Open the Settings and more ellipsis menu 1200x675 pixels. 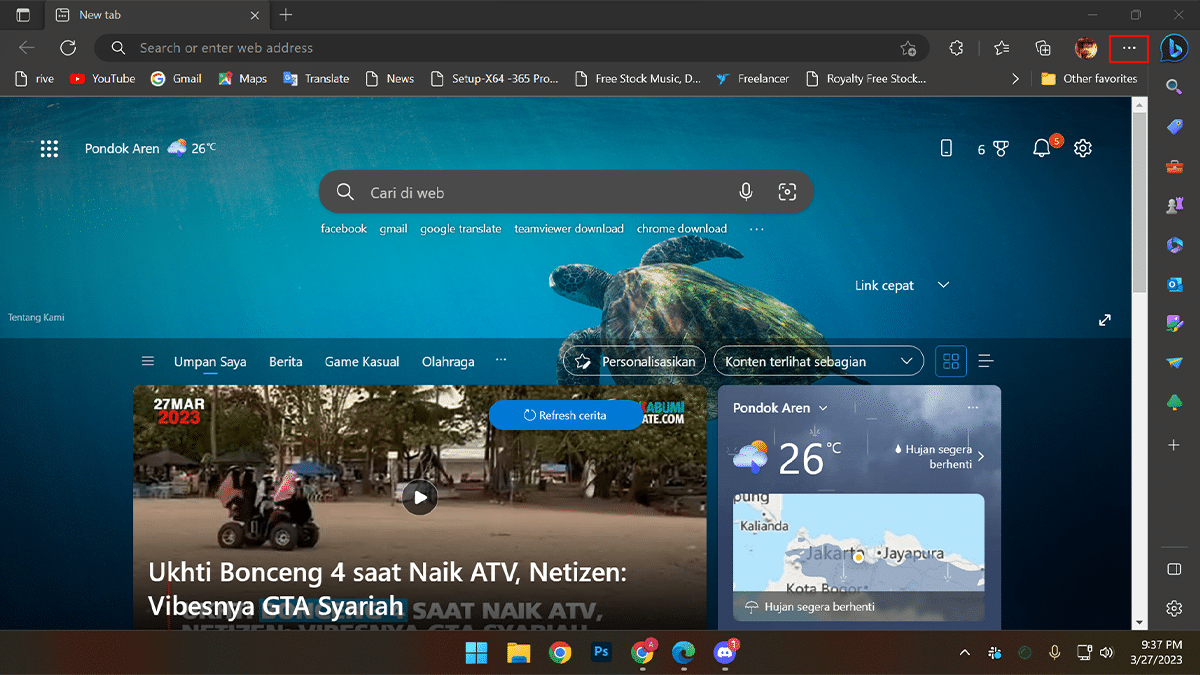[1129, 48]
